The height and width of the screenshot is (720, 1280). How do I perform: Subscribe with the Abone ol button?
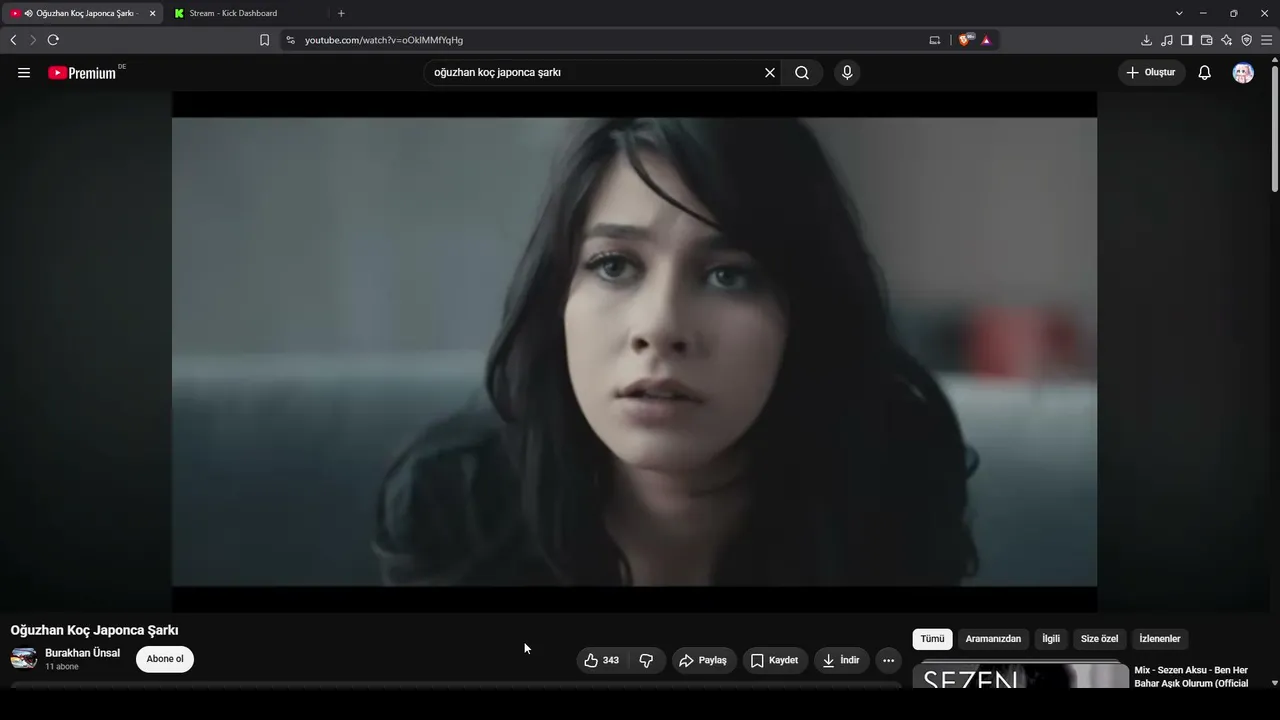coord(165,659)
